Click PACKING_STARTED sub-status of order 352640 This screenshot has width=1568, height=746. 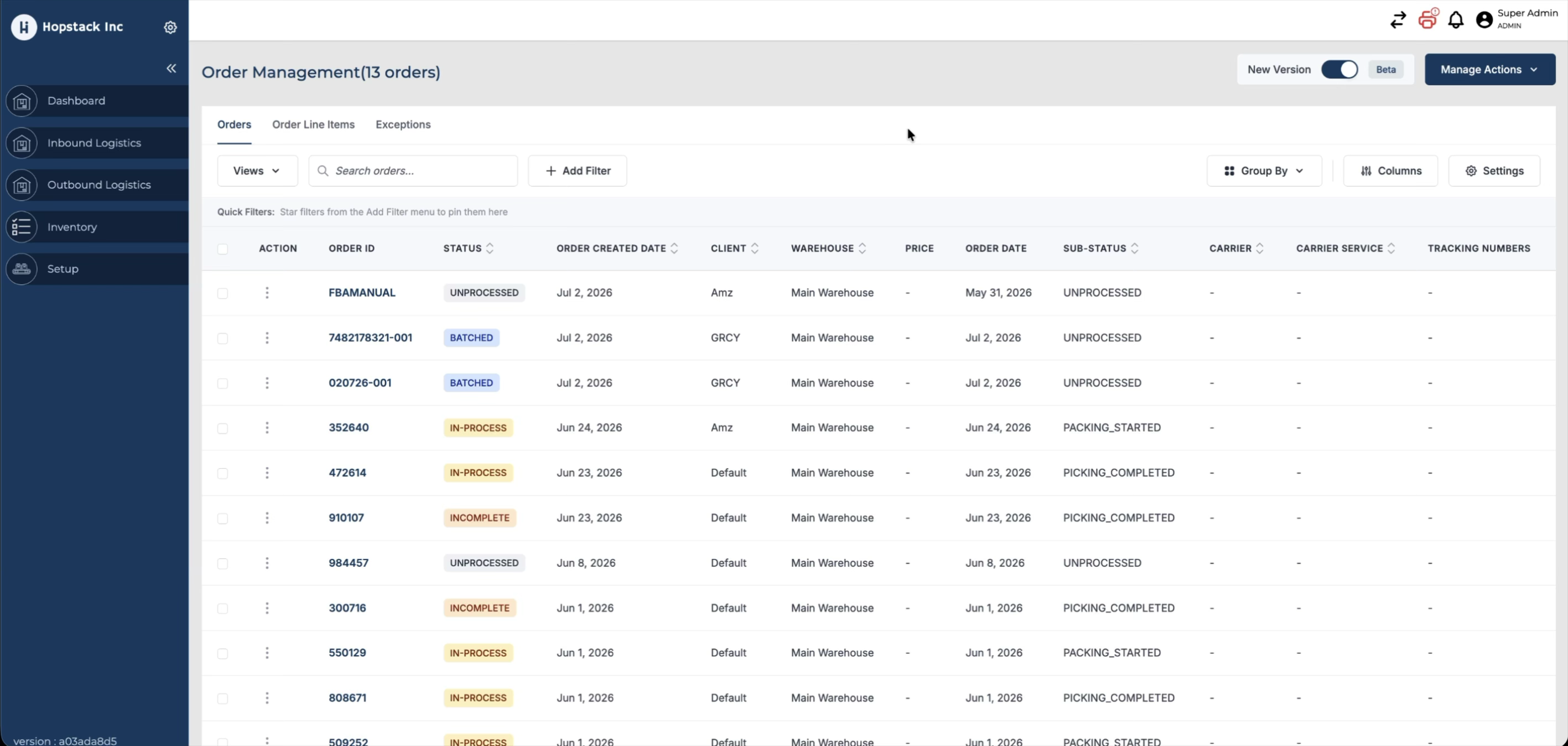pos(1112,428)
